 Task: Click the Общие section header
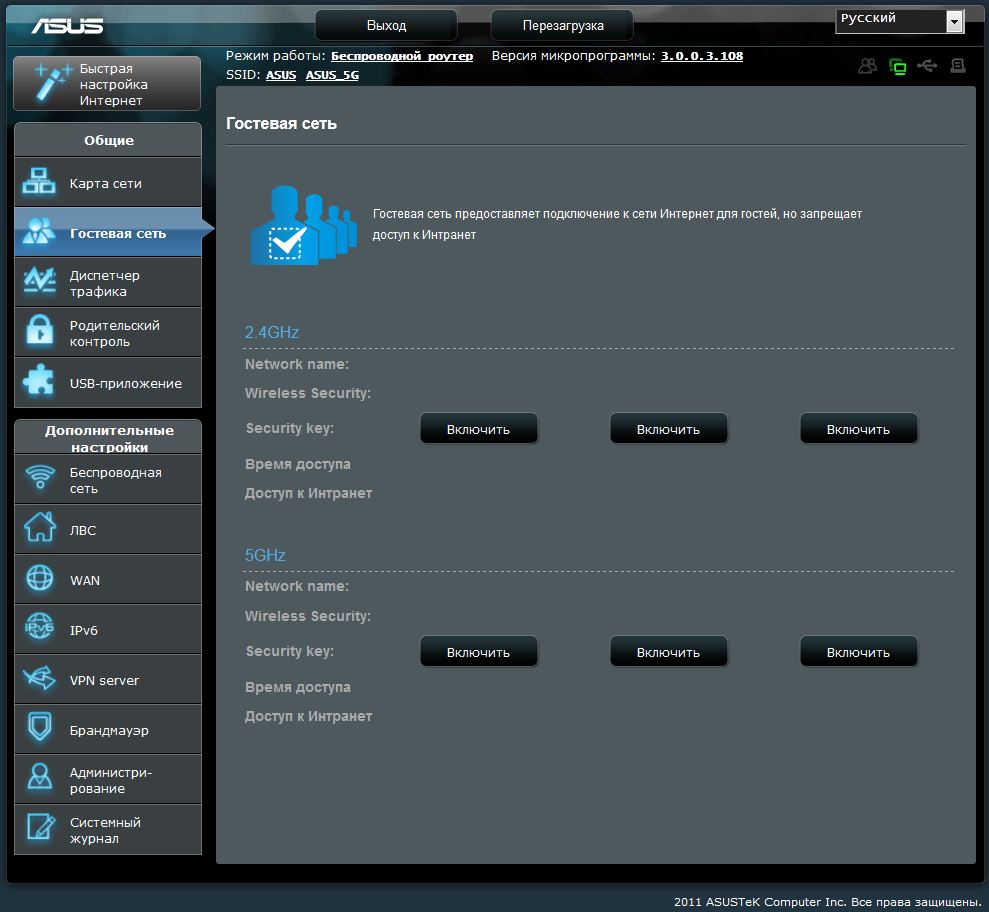[108, 140]
